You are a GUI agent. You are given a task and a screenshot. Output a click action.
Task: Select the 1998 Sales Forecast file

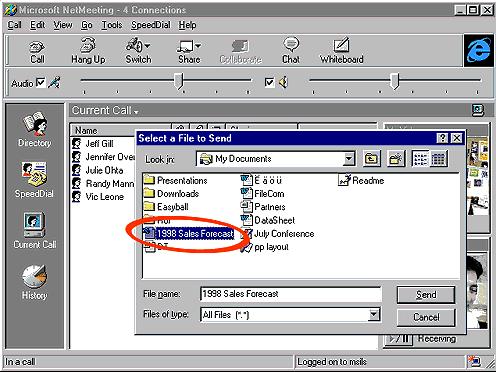coord(189,234)
